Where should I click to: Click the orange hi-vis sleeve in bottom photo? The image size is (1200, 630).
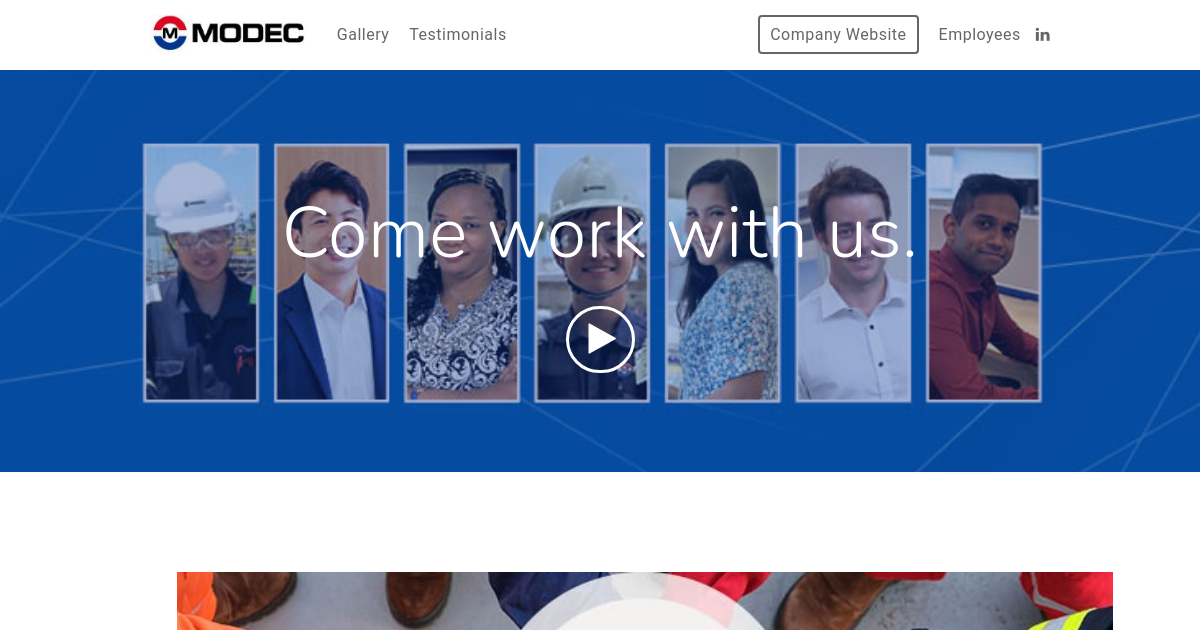(x=198, y=600)
